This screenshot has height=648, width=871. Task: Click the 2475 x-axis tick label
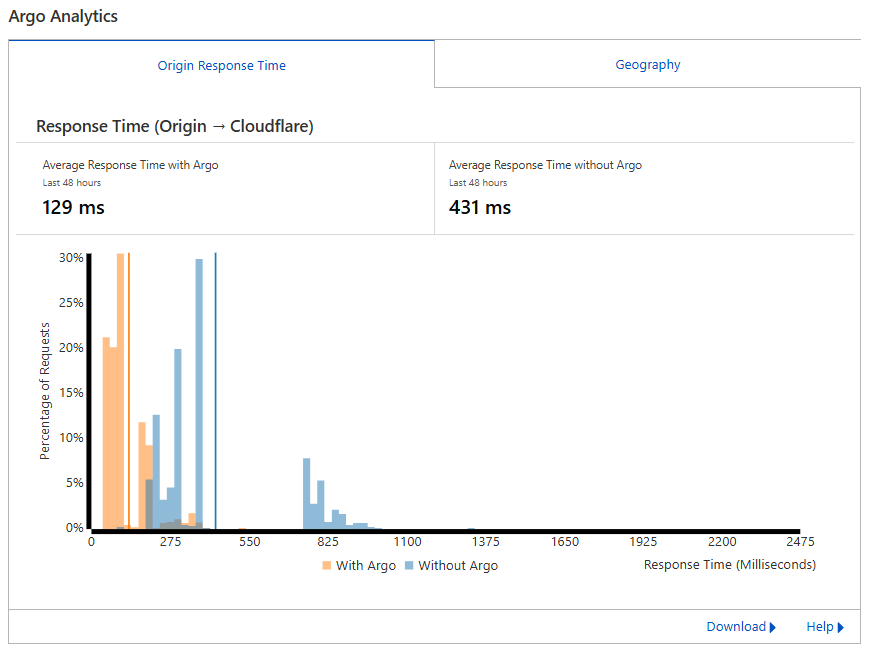pyautogui.click(x=800, y=541)
